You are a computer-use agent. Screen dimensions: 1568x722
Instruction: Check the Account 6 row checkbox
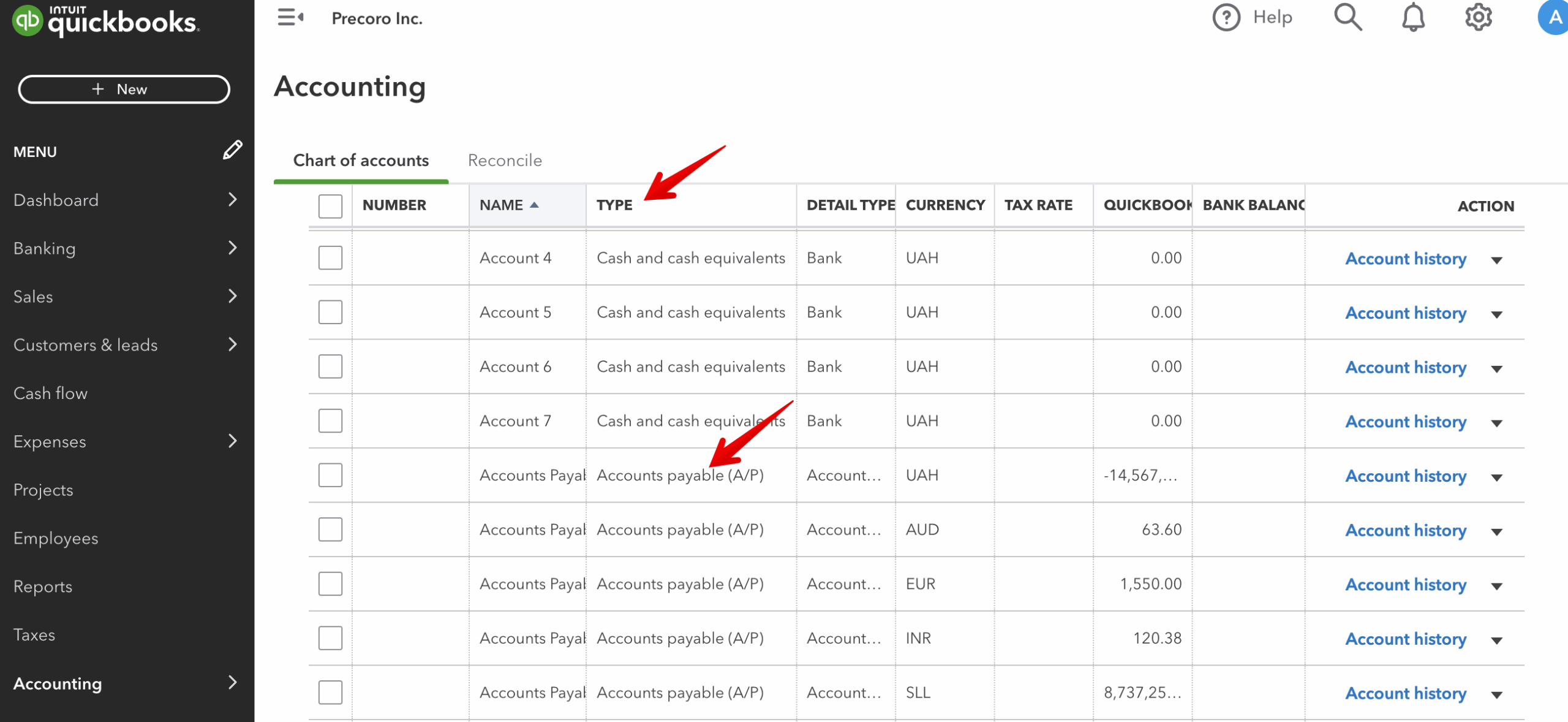coord(330,367)
